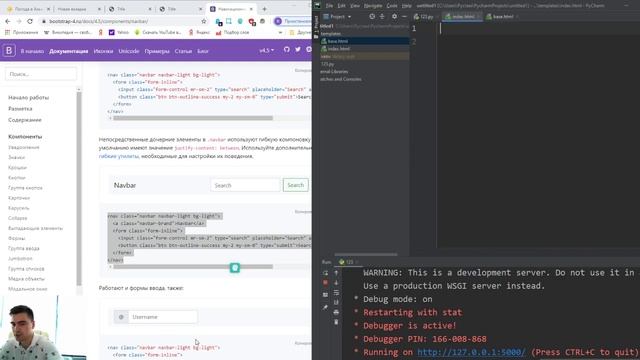Open Project panel settings gear
Viewport: 640px width, 360px height.
(394, 16)
